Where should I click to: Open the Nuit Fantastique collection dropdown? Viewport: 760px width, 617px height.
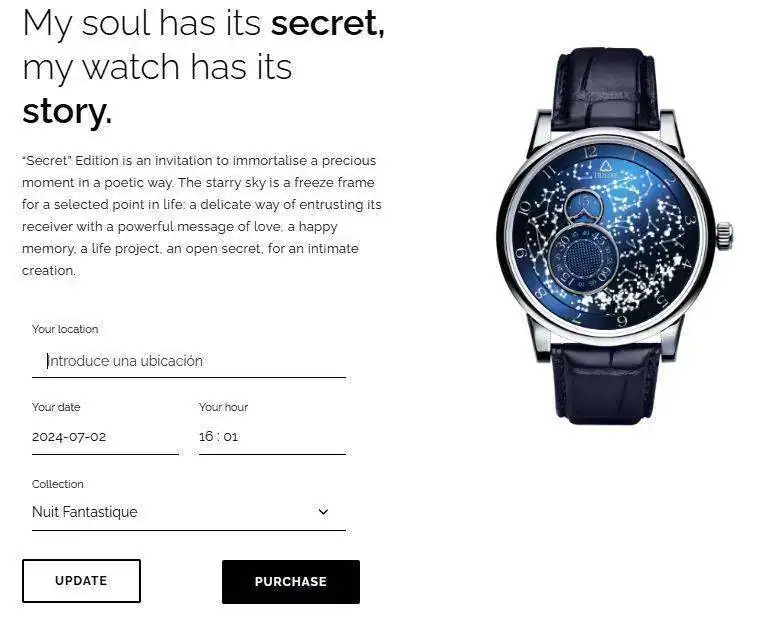click(189, 512)
